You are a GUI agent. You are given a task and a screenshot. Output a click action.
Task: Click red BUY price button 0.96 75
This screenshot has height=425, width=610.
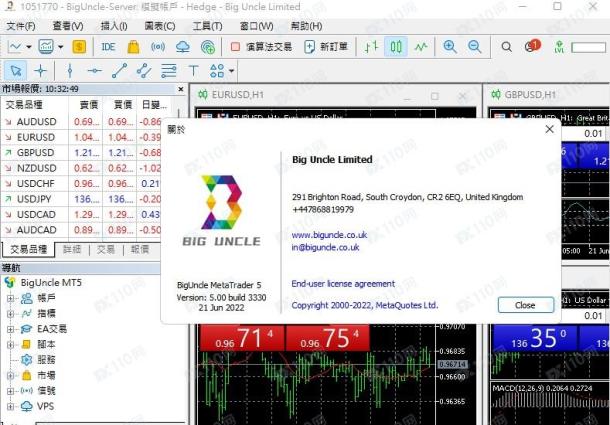[x=328, y=338]
